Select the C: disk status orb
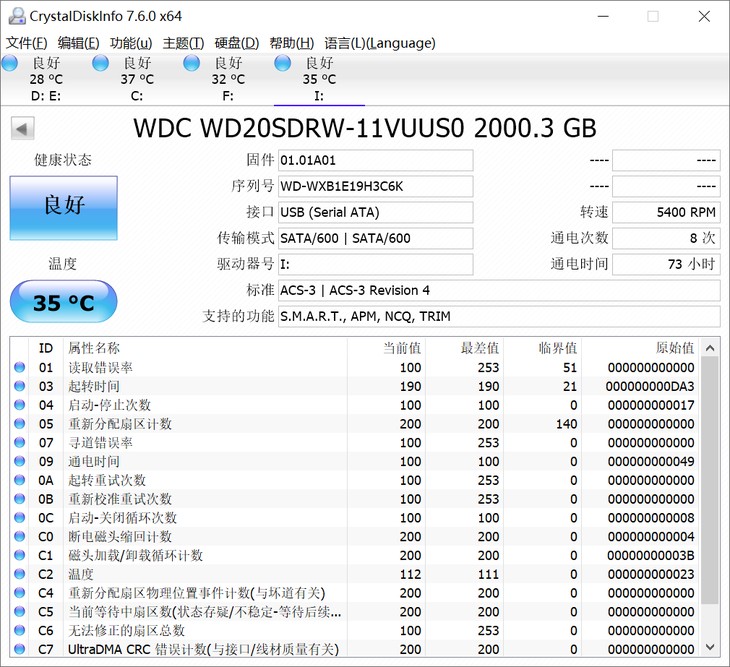This screenshot has height=667, width=730. tap(101, 63)
